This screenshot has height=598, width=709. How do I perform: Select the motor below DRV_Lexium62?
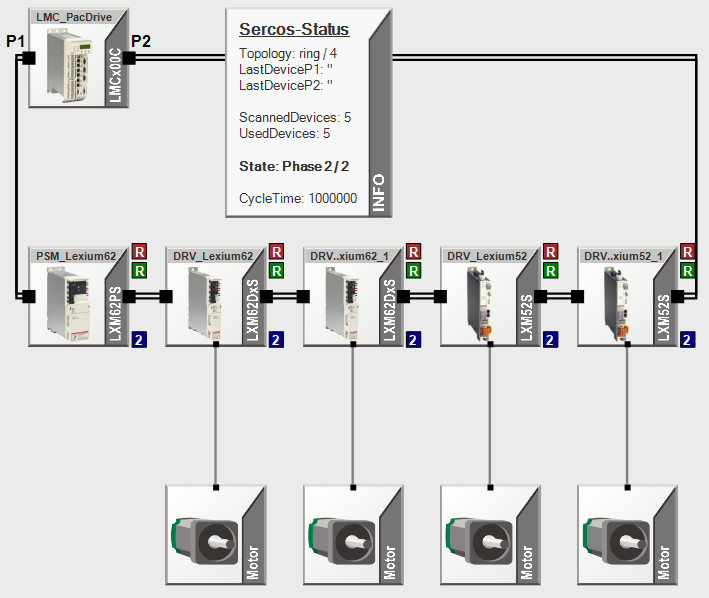(x=203, y=537)
